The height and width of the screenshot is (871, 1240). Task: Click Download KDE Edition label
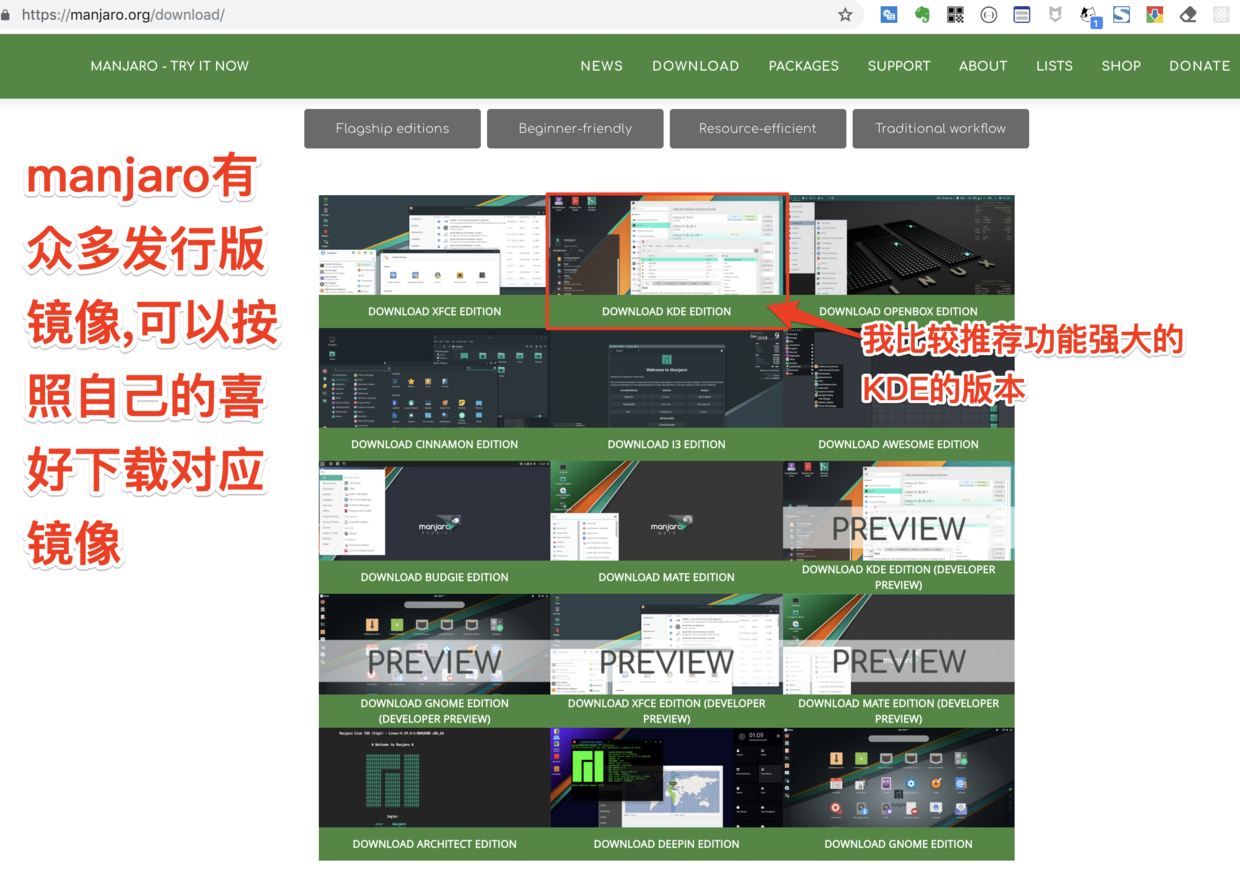pyautogui.click(x=666, y=311)
